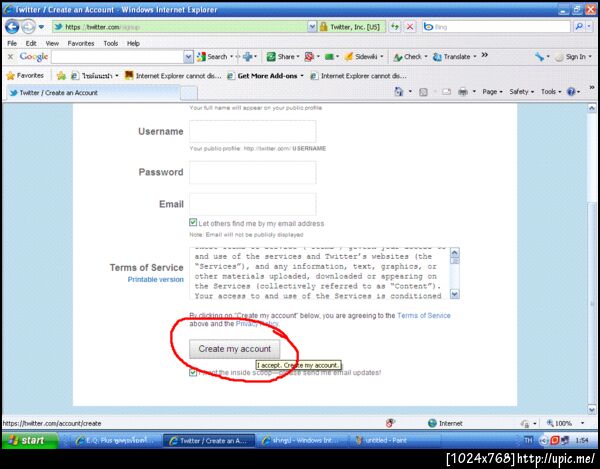
Task: Click the TH language indicator in tray
Action: (x=528, y=440)
